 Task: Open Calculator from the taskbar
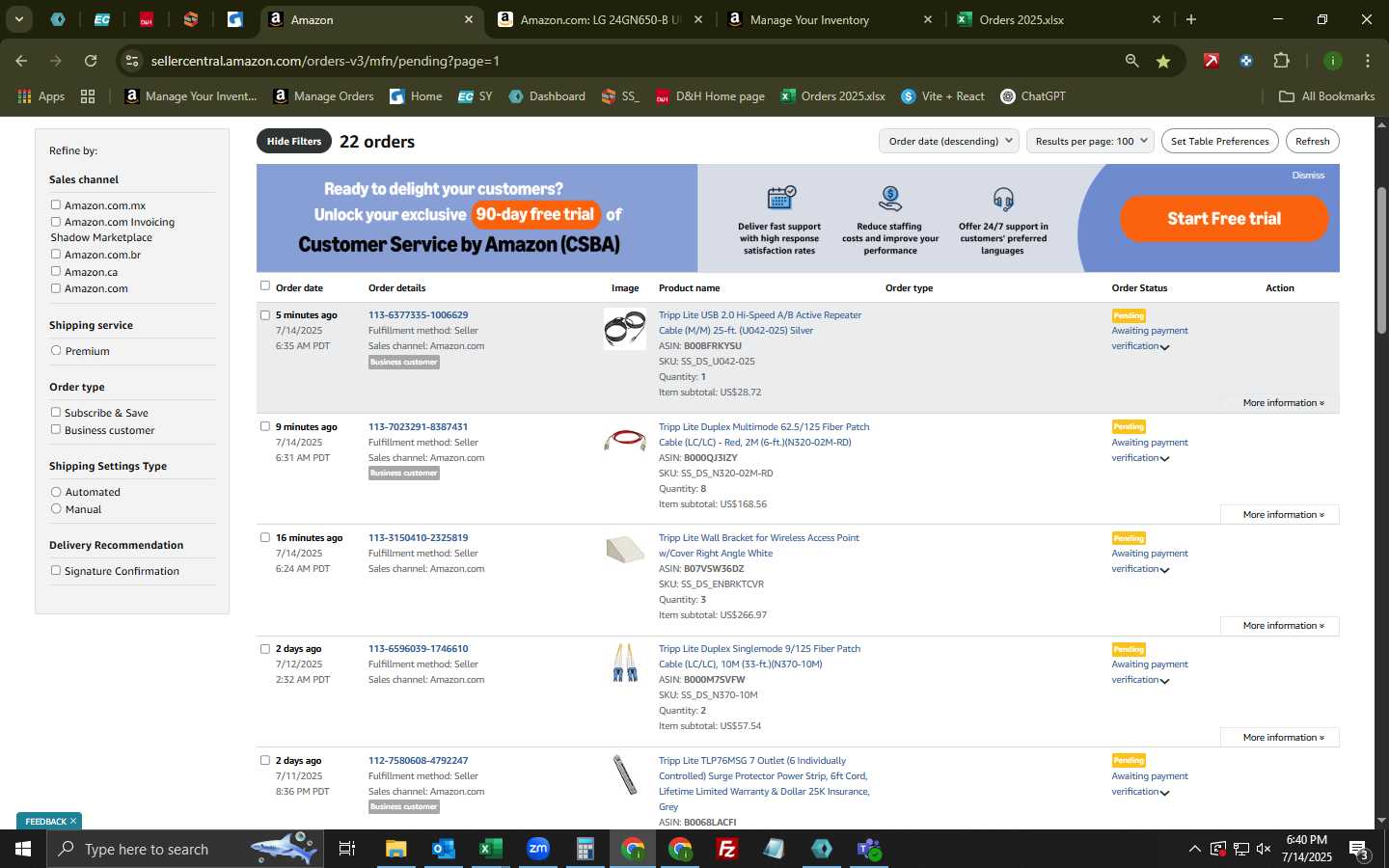click(x=586, y=849)
